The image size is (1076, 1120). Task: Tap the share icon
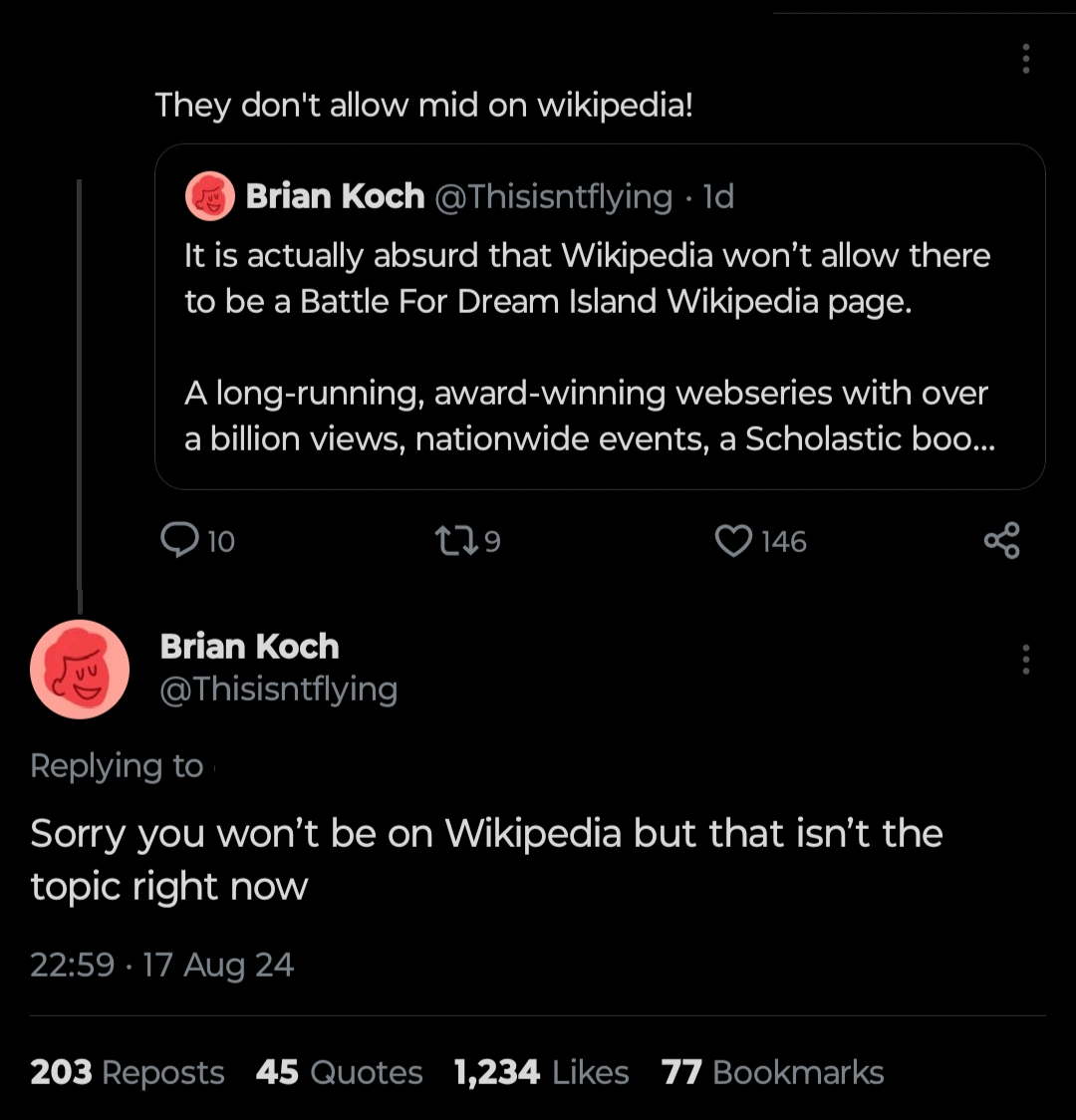(x=1001, y=540)
